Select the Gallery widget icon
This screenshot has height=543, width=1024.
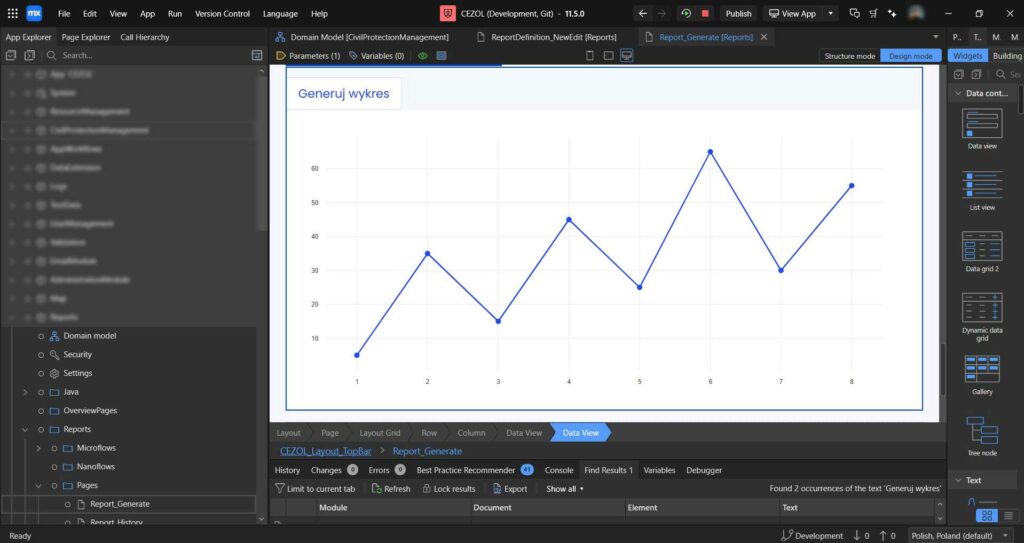tap(981, 369)
